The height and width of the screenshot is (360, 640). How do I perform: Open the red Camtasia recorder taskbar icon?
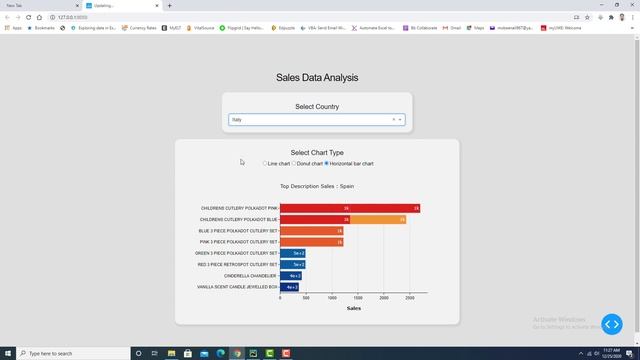[286, 353]
